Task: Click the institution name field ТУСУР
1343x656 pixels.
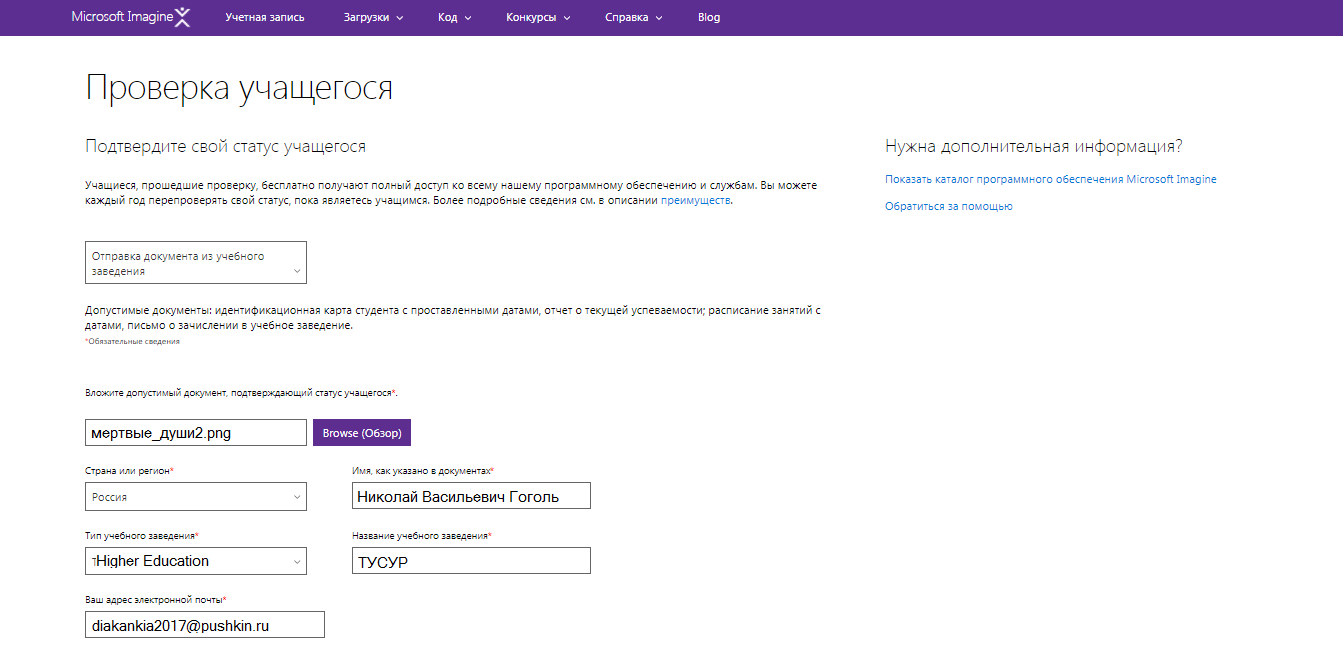Action: click(x=471, y=561)
